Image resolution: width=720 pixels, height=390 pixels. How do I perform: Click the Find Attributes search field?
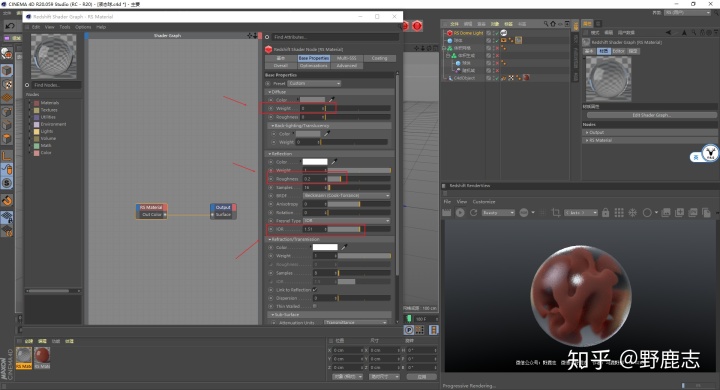point(335,37)
